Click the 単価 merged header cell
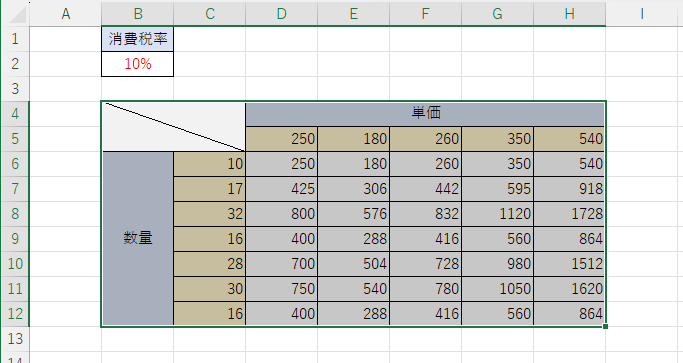The width and height of the screenshot is (683, 363). [426, 114]
